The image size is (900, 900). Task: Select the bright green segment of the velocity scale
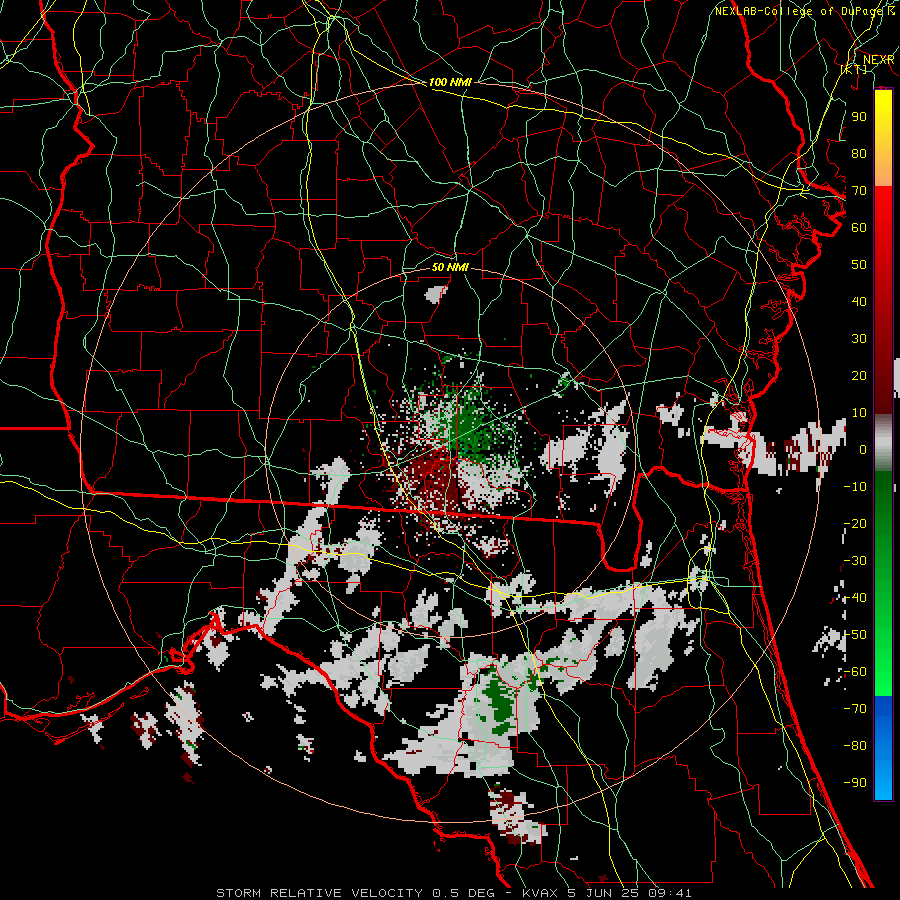(883, 677)
